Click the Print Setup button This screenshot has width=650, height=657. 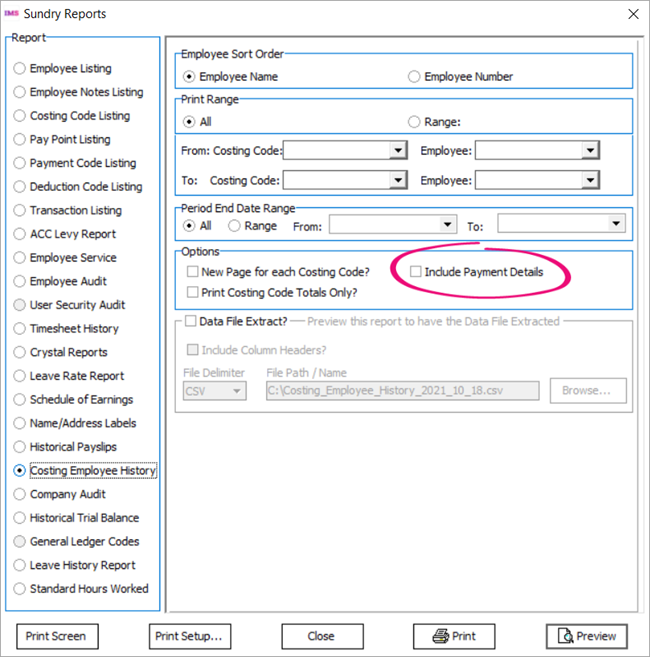[x=188, y=636]
